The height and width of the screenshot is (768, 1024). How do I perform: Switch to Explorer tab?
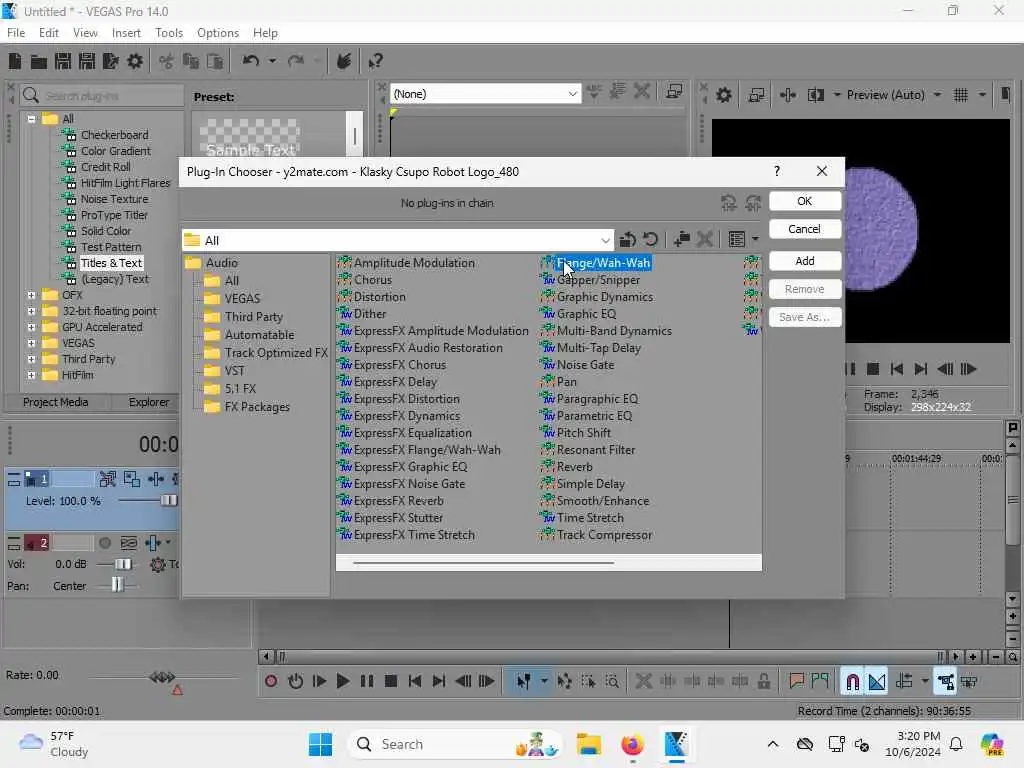[x=148, y=402]
